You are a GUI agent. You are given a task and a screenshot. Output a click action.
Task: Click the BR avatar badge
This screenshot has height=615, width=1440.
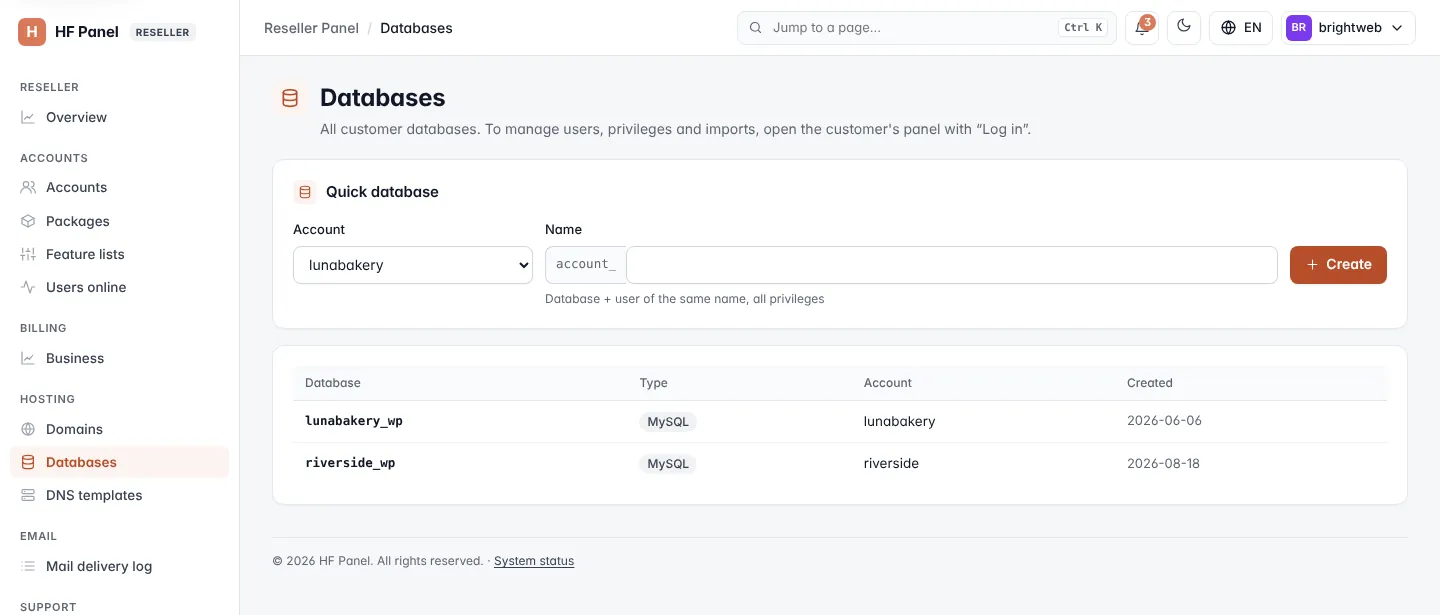1299,28
